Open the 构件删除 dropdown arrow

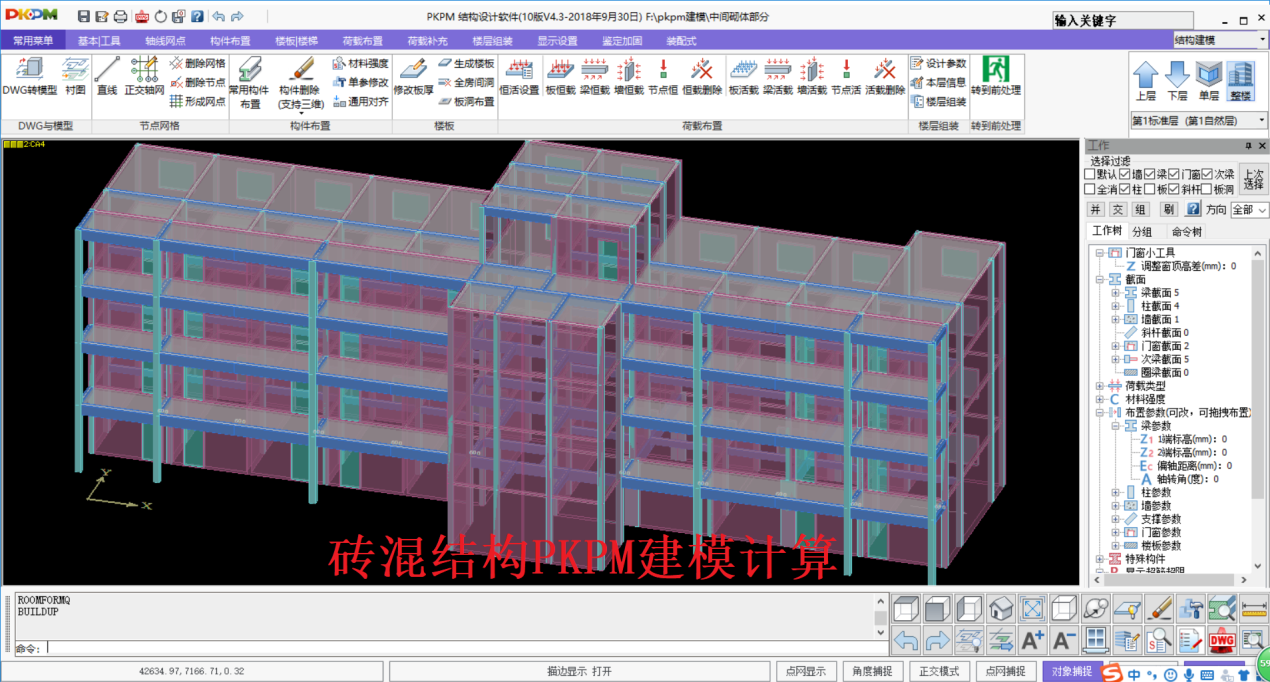pyautogui.click(x=300, y=113)
